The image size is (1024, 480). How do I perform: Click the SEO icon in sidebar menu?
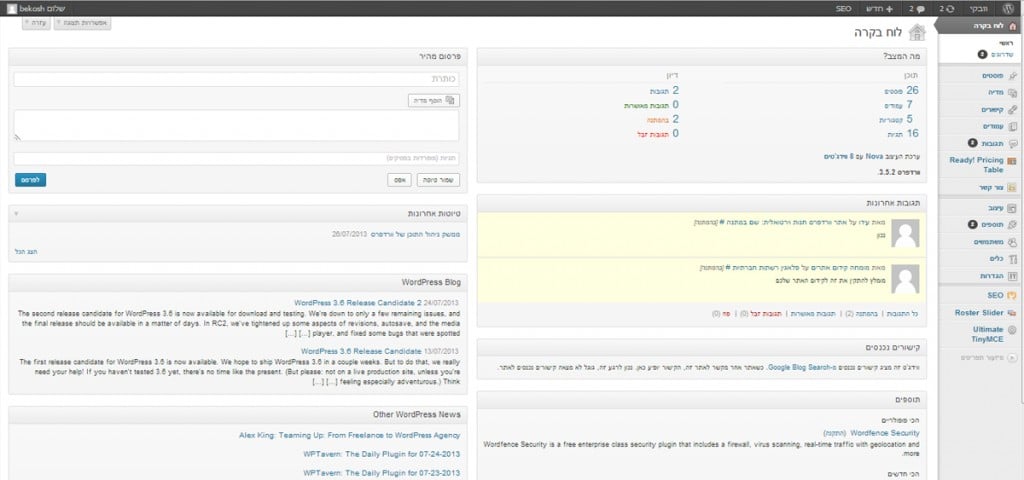coord(1013,296)
